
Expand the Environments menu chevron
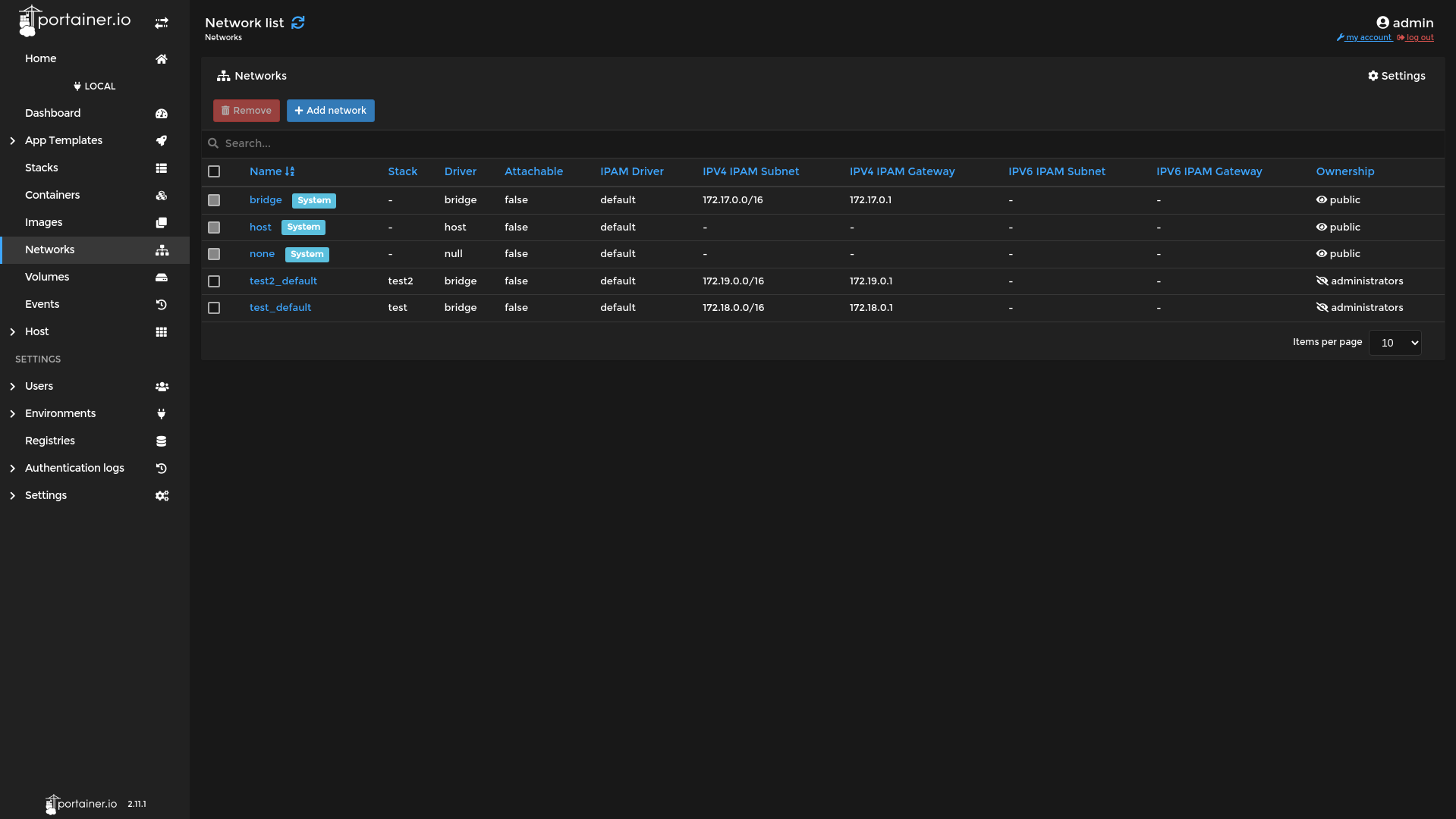coord(12,414)
